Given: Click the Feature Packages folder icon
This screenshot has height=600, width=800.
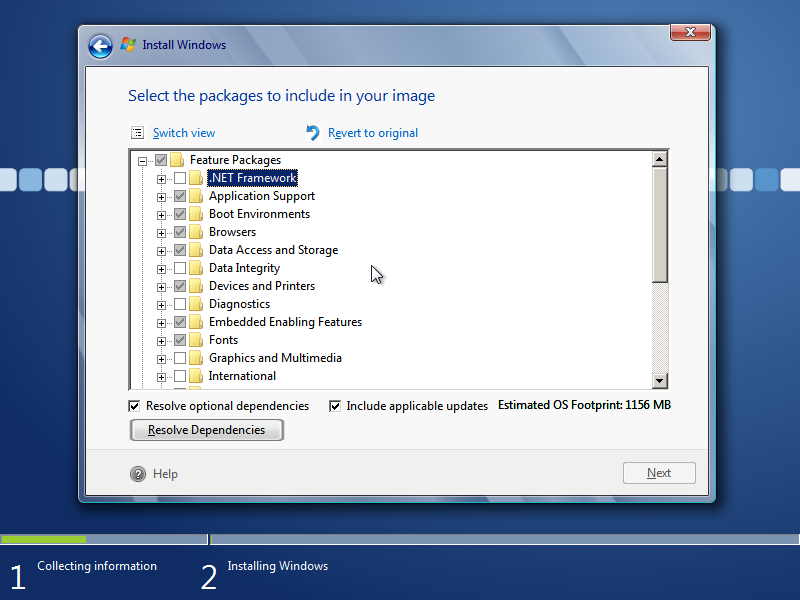Looking at the screenshot, I should 177,160.
